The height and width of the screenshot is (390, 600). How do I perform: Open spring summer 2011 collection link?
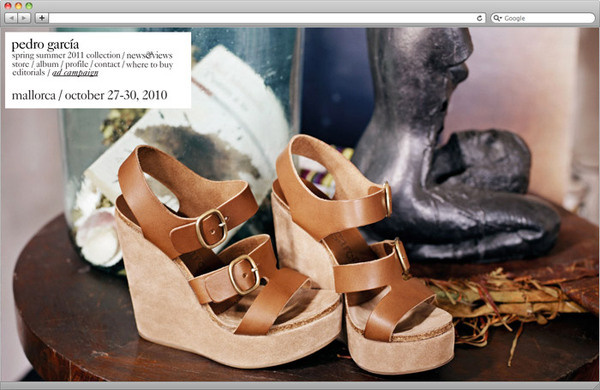(66, 55)
